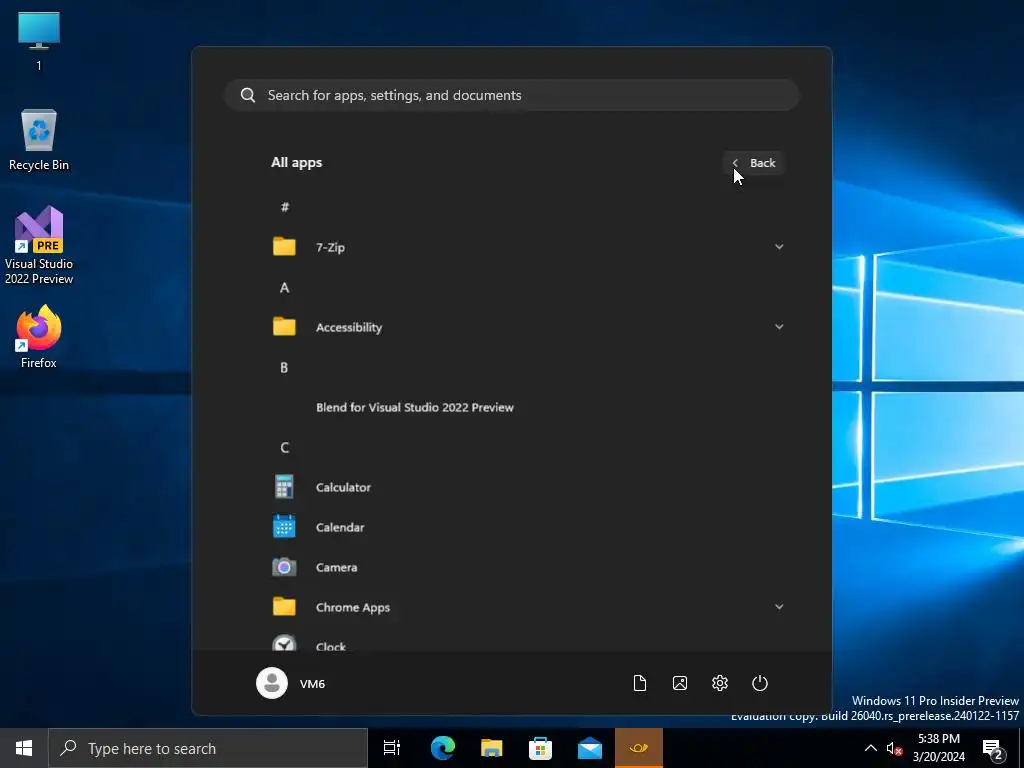Click the Calculator label text
The height and width of the screenshot is (768, 1024).
point(343,487)
